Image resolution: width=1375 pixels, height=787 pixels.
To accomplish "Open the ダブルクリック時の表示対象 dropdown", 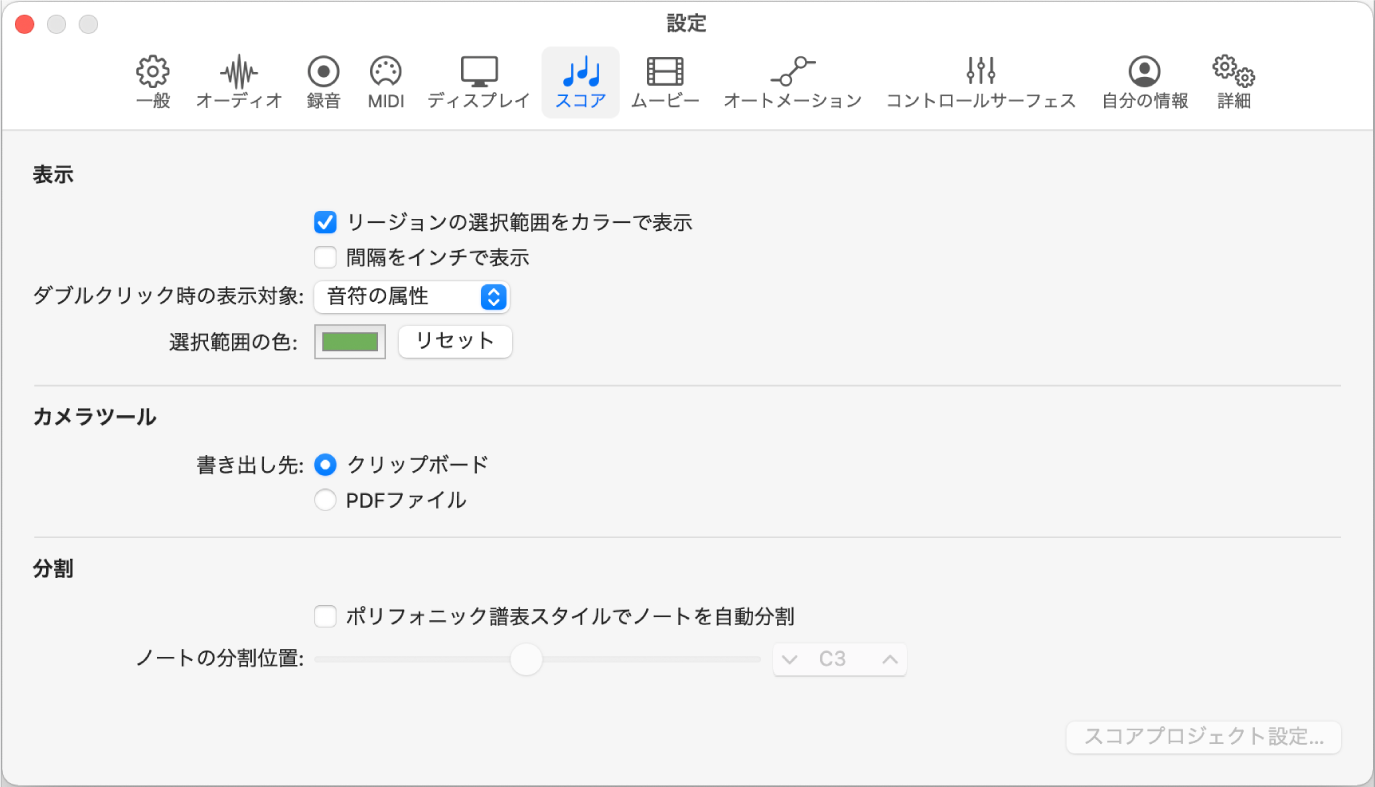I will [x=411, y=296].
